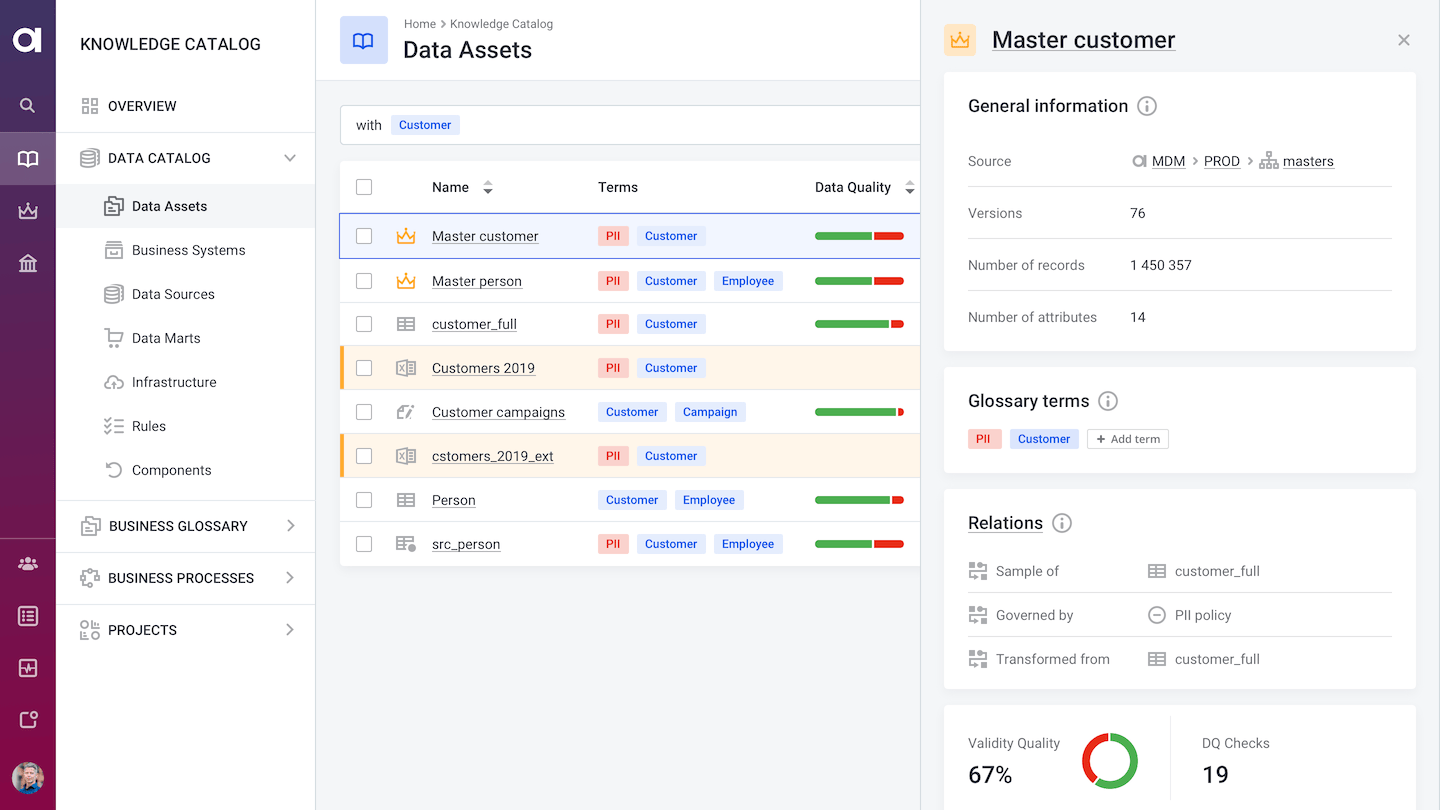This screenshot has height=810, width=1440.
Task: Click the Customer filter chip in search bar
Action: pos(425,124)
